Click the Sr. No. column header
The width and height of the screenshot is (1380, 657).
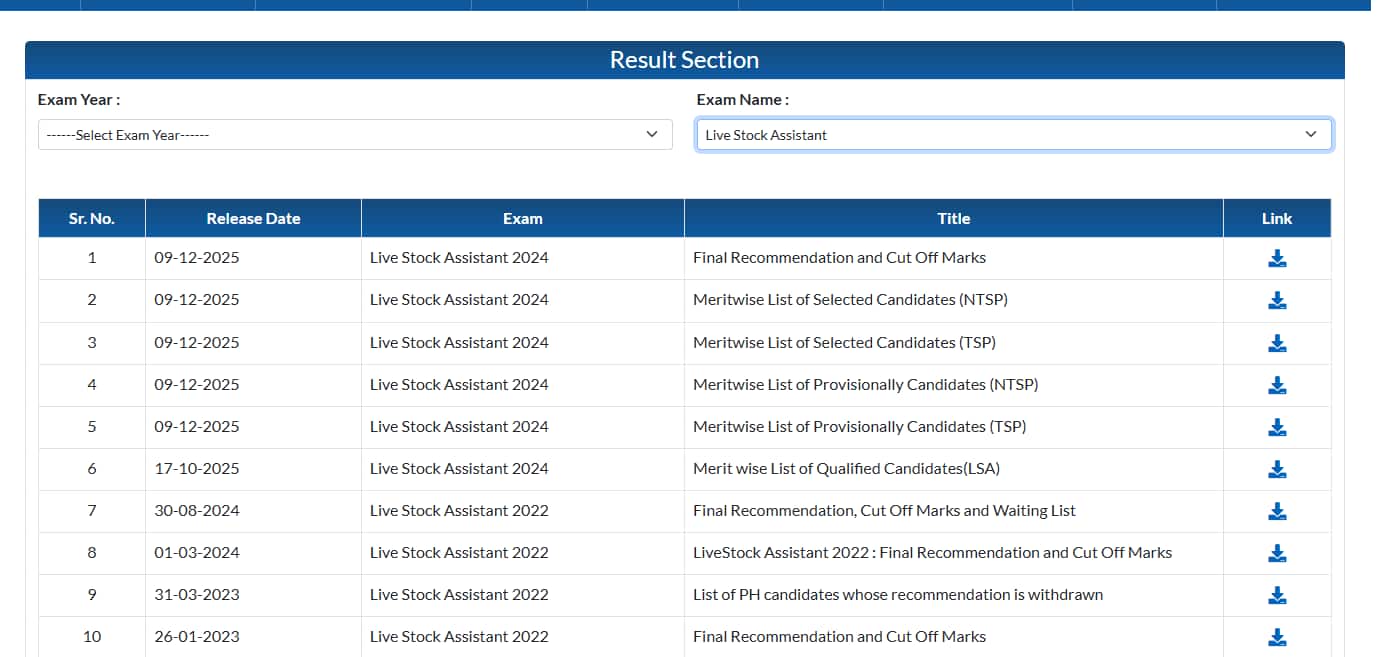pos(92,218)
